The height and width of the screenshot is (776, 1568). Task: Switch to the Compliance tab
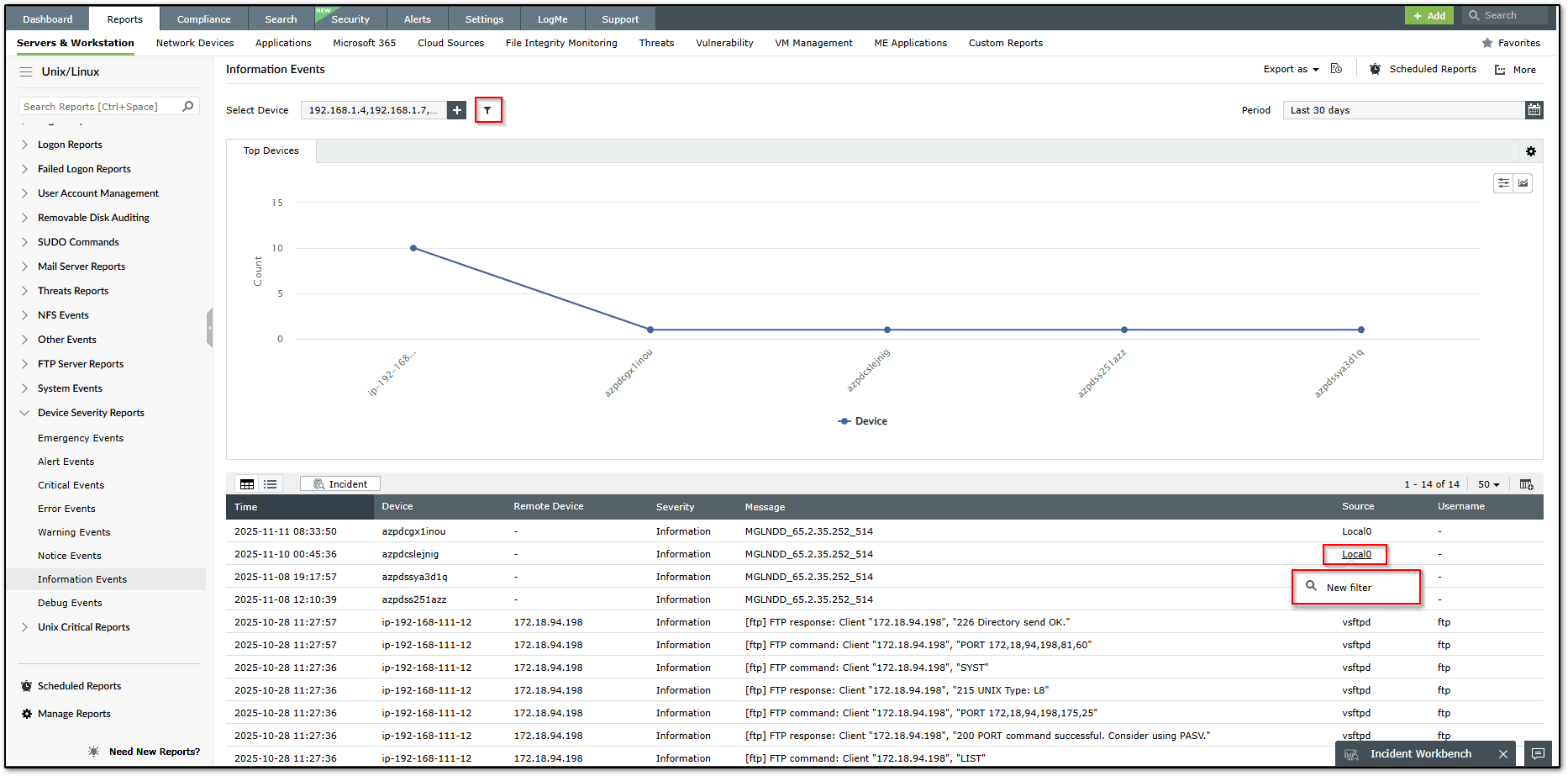click(x=203, y=18)
